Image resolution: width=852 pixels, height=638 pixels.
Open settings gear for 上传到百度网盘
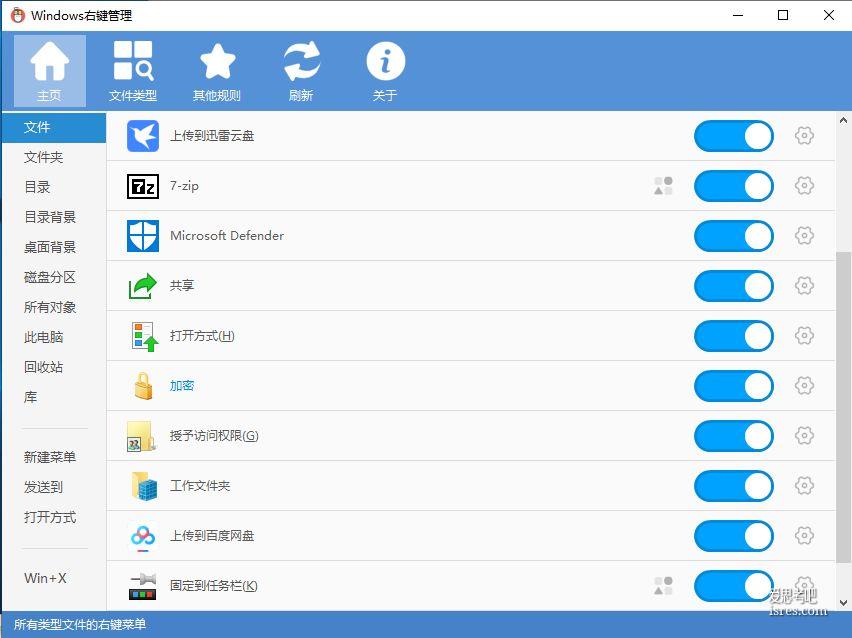point(804,535)
